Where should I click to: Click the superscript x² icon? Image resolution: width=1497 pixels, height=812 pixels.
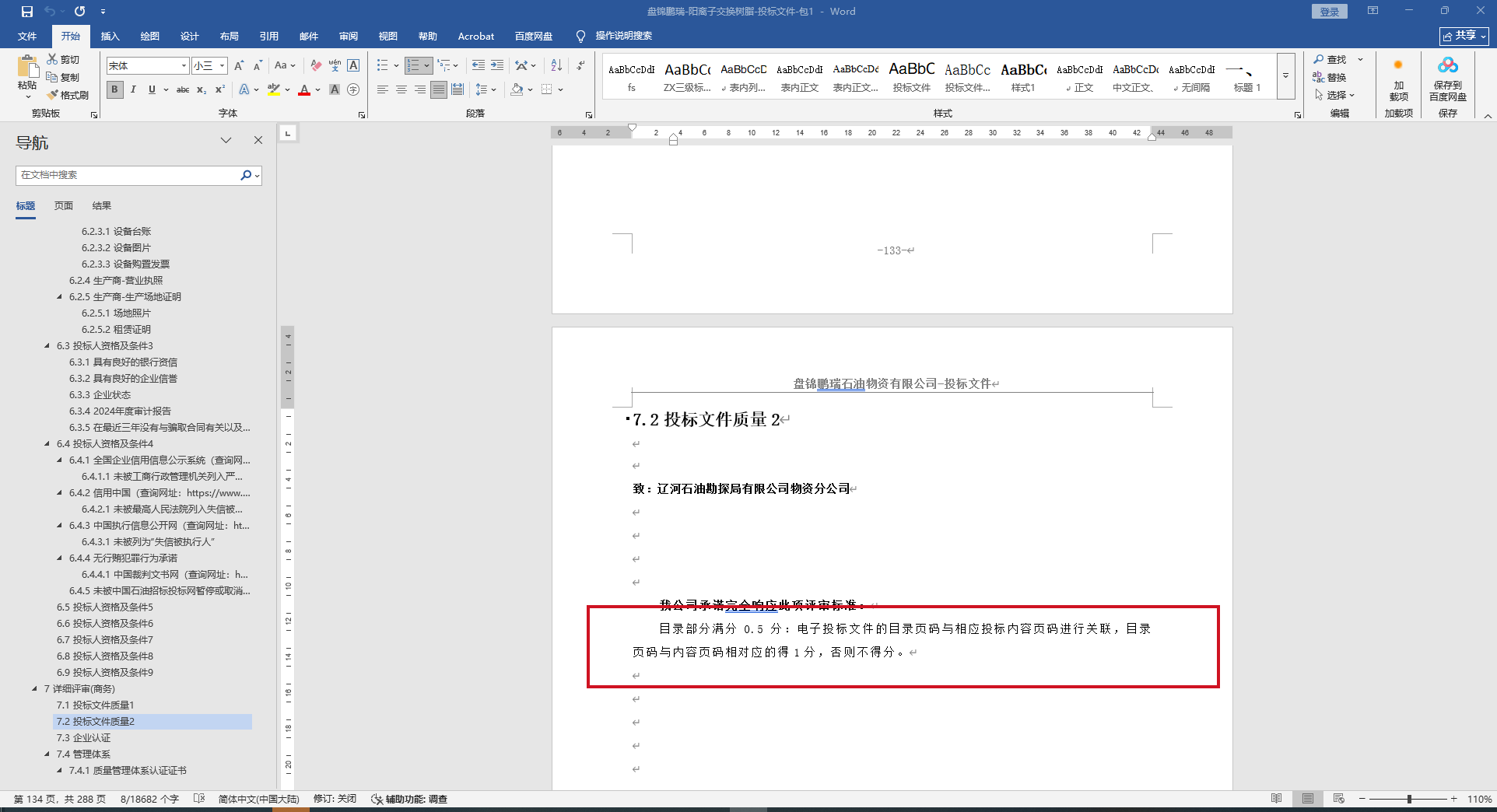pyautogui.click(x=220, y=90)
